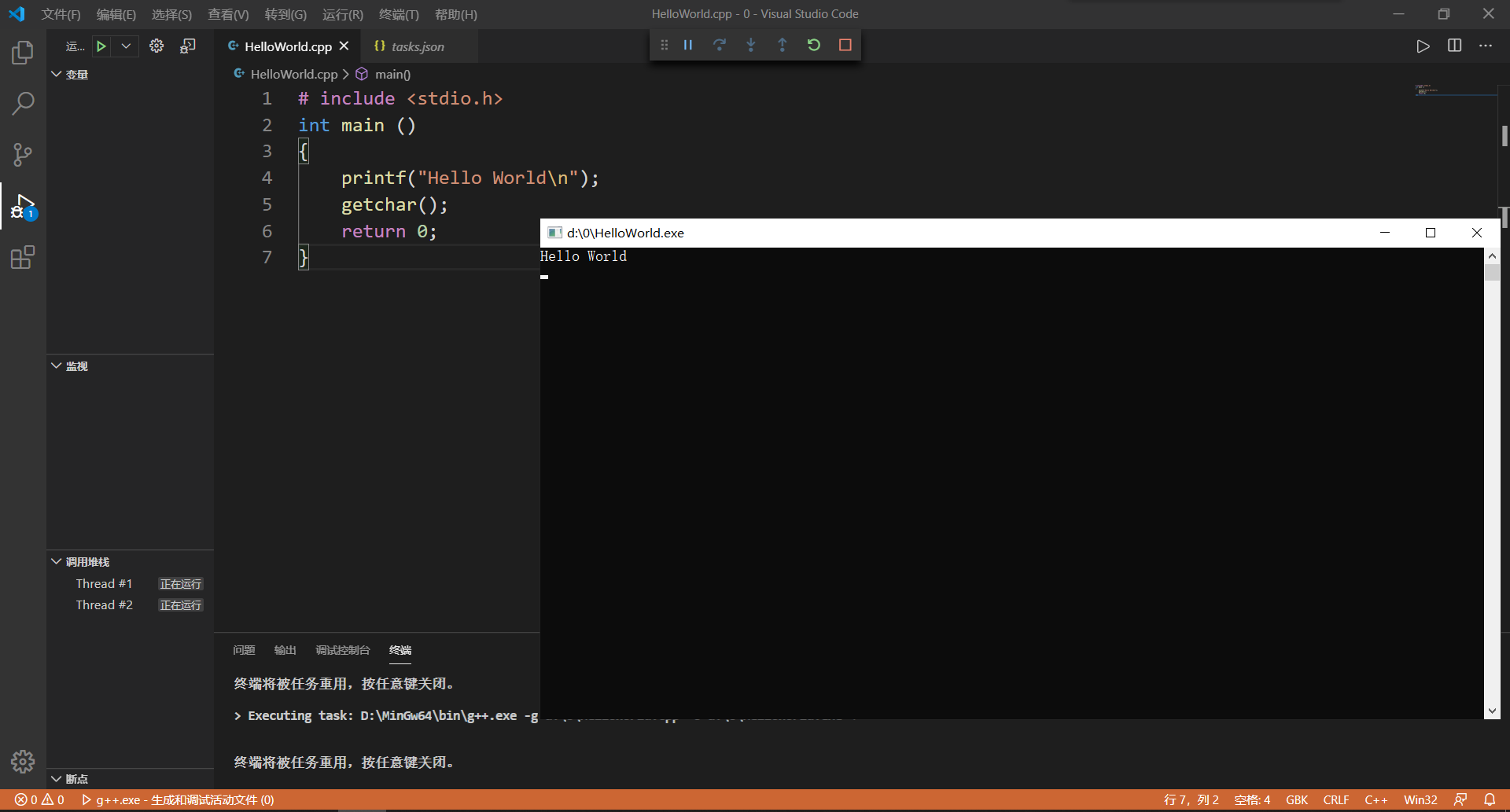
Task: Open the Search view in activity bar
Action: 23,103
